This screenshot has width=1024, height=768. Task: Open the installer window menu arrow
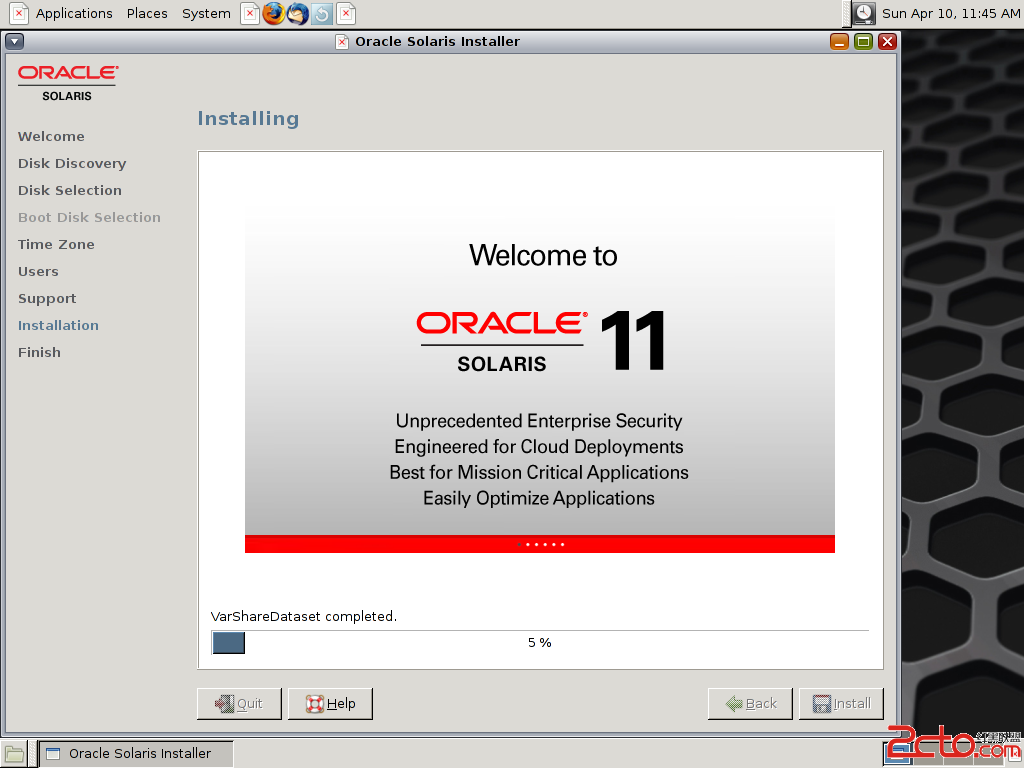[x=14, y=42]
